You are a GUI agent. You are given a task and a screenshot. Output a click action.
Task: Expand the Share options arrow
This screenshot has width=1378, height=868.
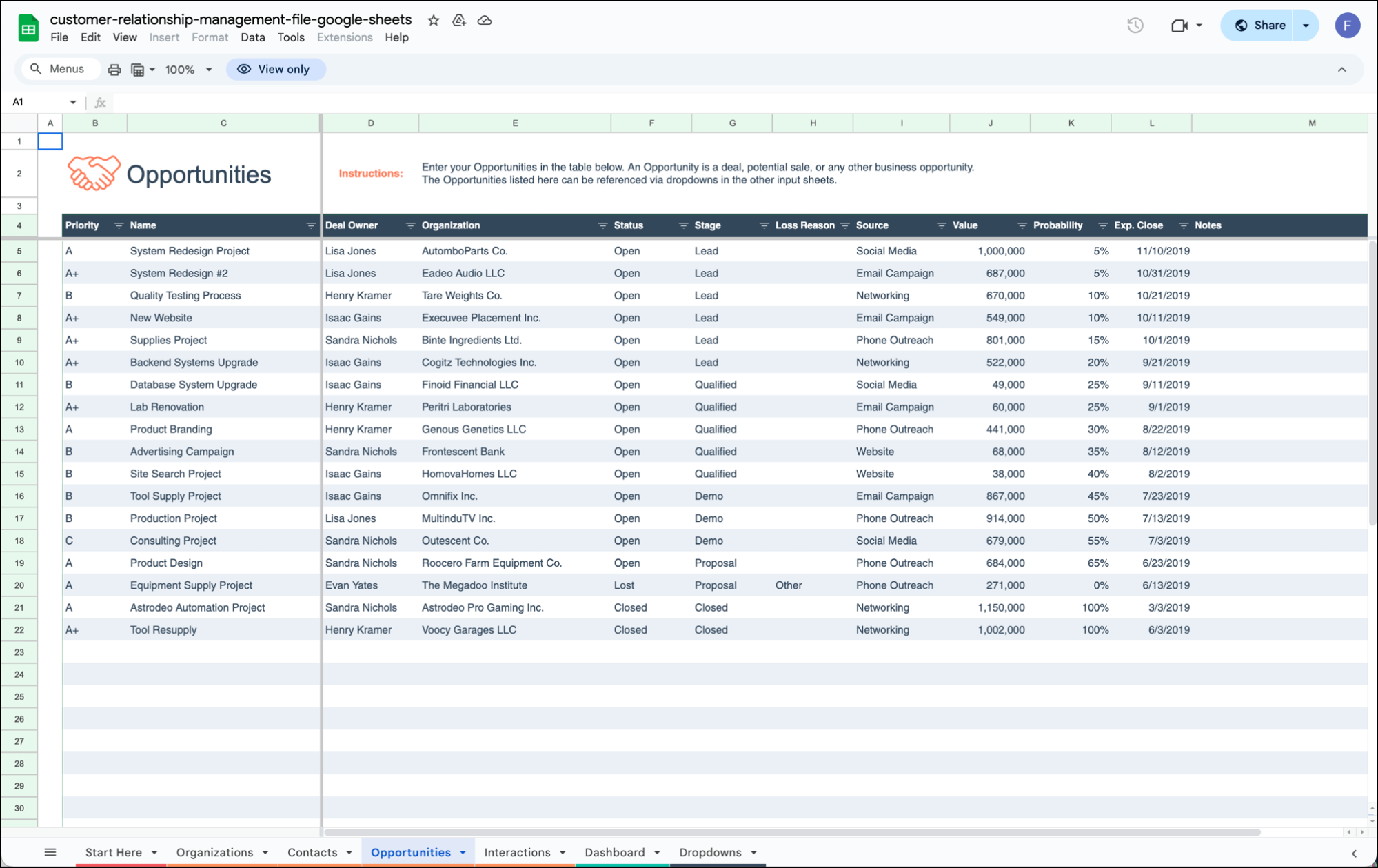click(x=1306, y=26)
